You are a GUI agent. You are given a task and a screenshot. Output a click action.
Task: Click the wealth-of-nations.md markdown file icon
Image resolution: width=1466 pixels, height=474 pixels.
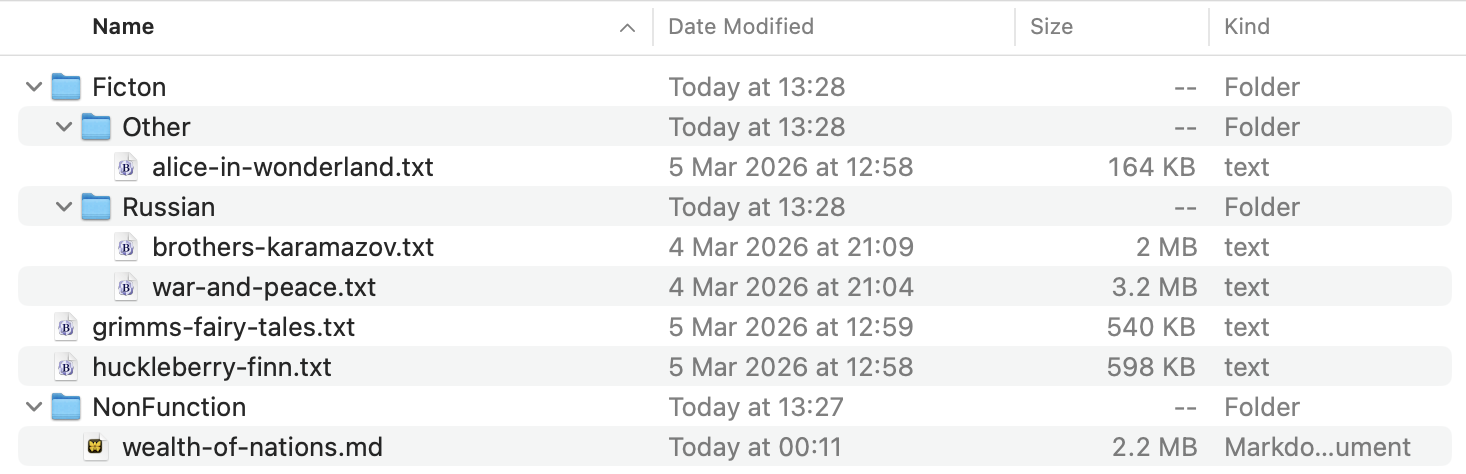pyautogui.click(x=97, y=447)
